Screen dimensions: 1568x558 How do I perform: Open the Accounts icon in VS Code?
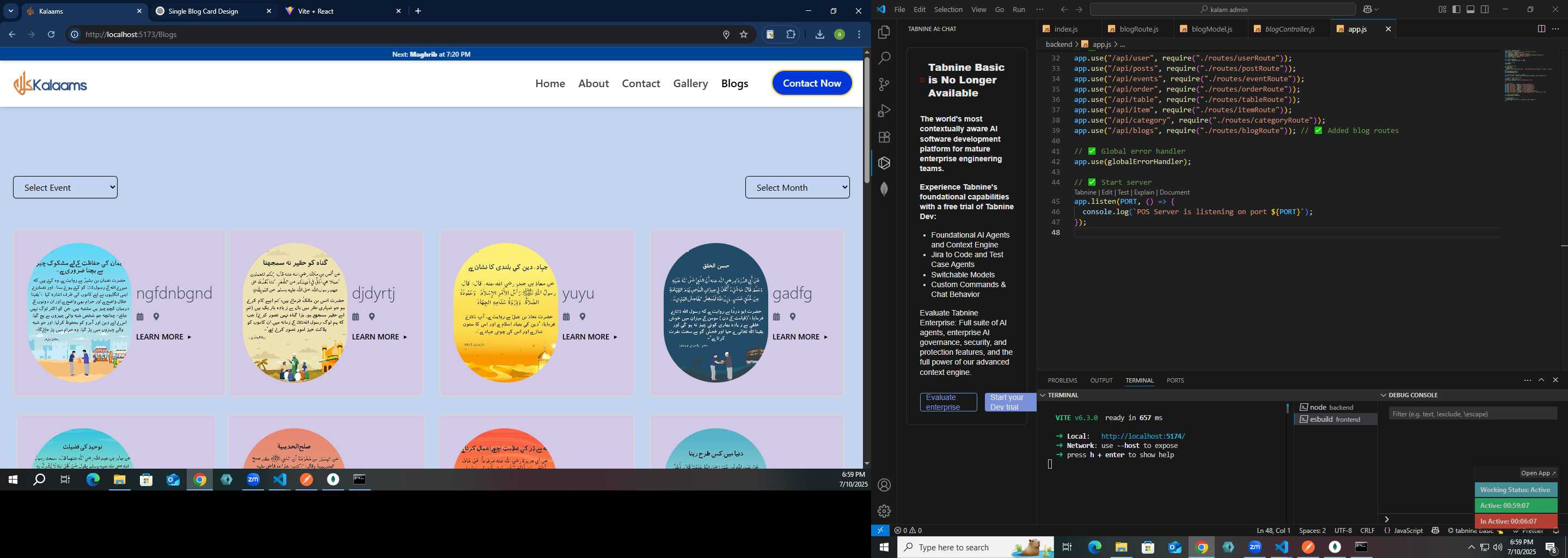point(884,485)
